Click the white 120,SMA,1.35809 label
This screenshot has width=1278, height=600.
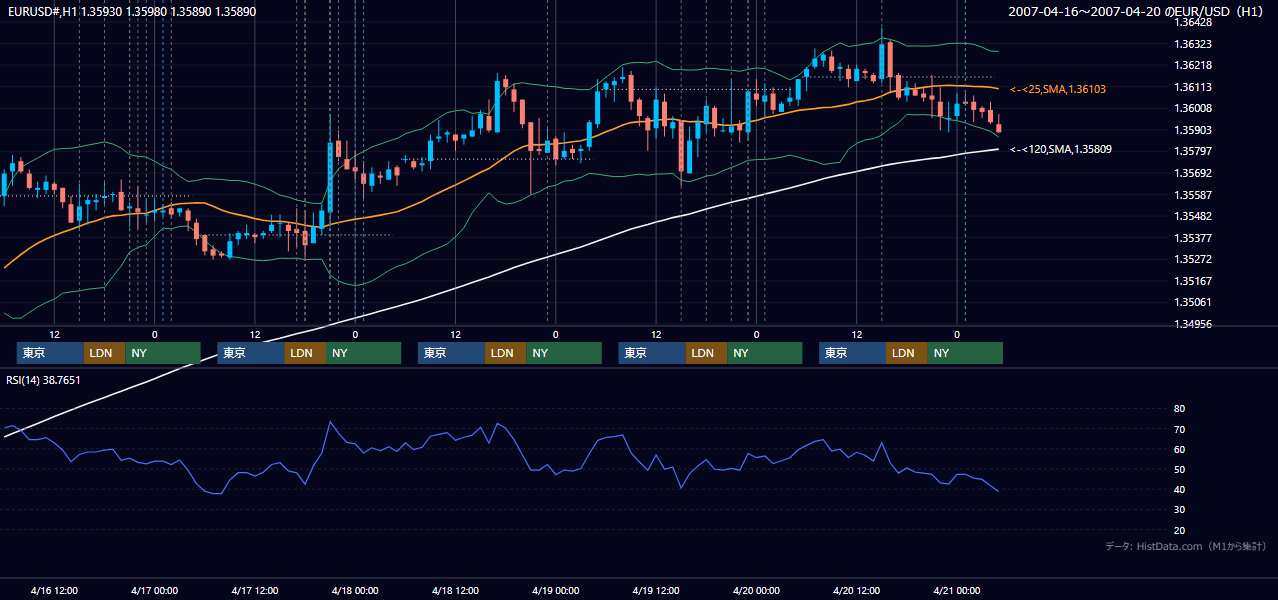point(1061,149)
